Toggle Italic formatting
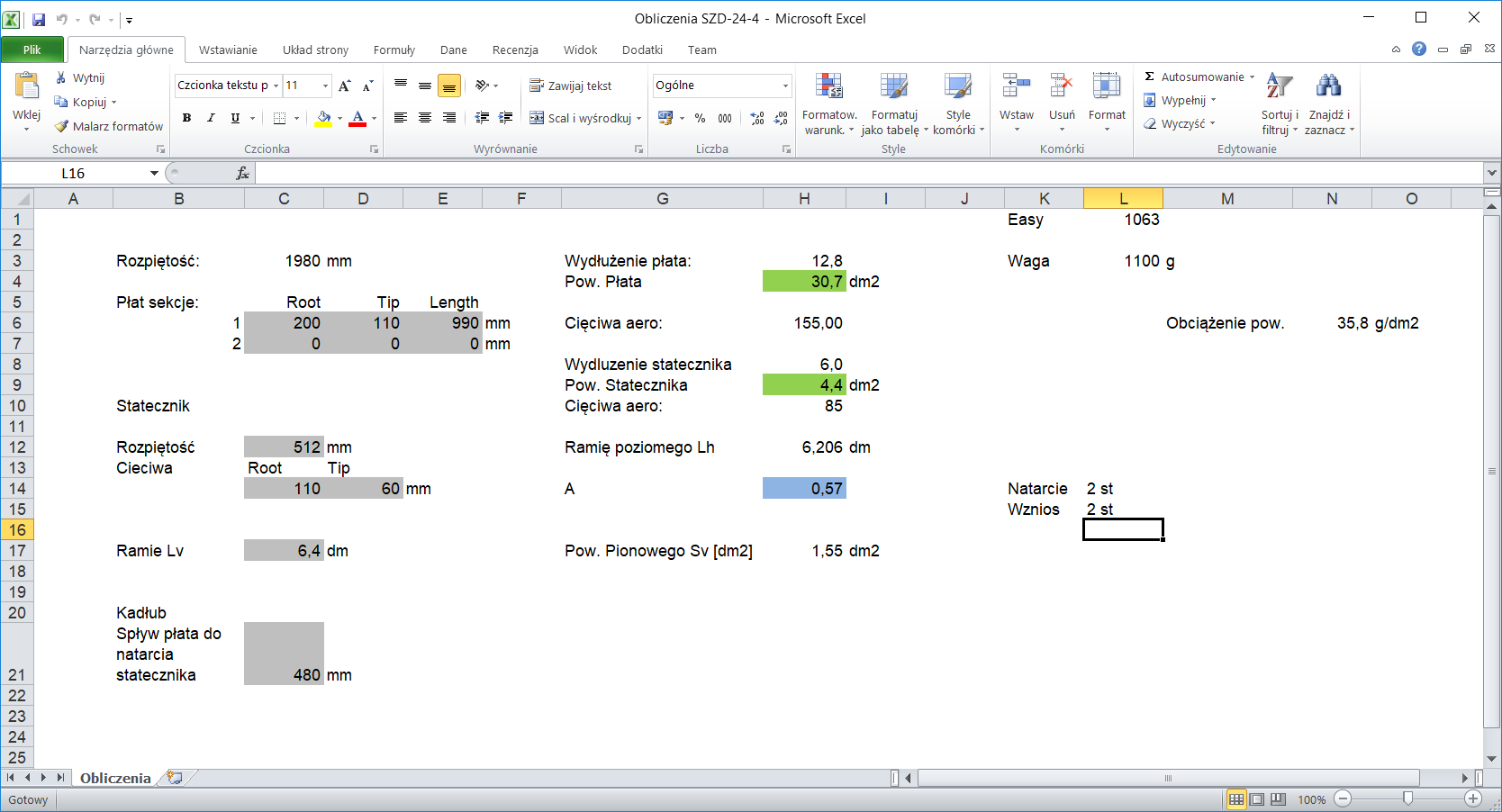 (x=211, y=118)
